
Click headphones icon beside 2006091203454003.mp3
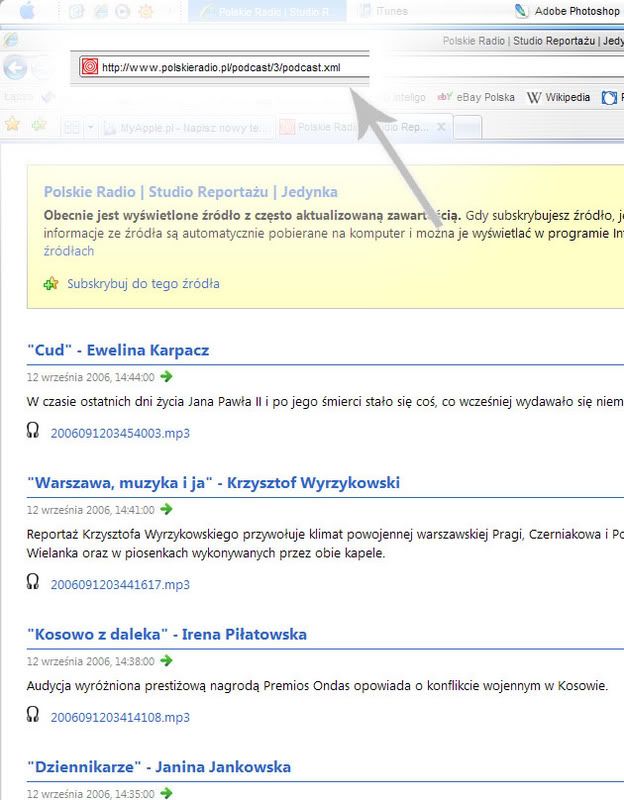pos(33,431)
